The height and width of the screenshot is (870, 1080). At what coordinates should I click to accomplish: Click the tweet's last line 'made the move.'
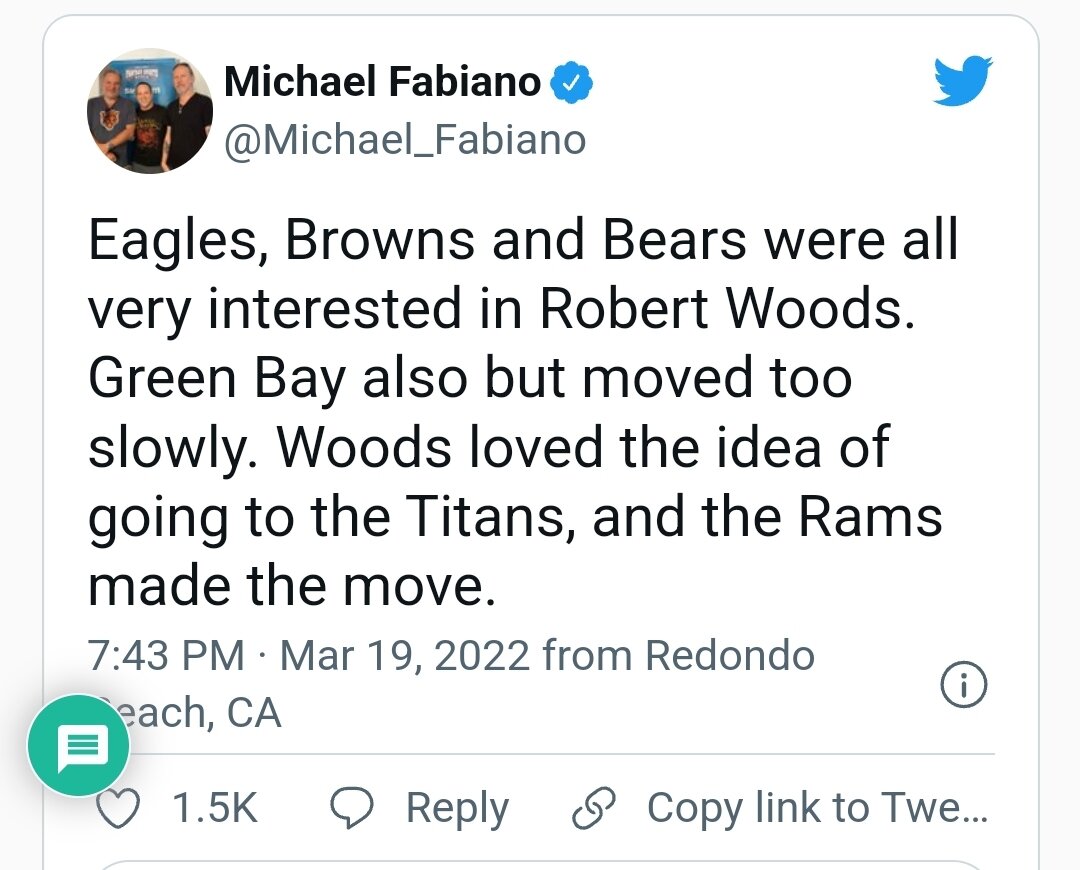pos(292,588)
